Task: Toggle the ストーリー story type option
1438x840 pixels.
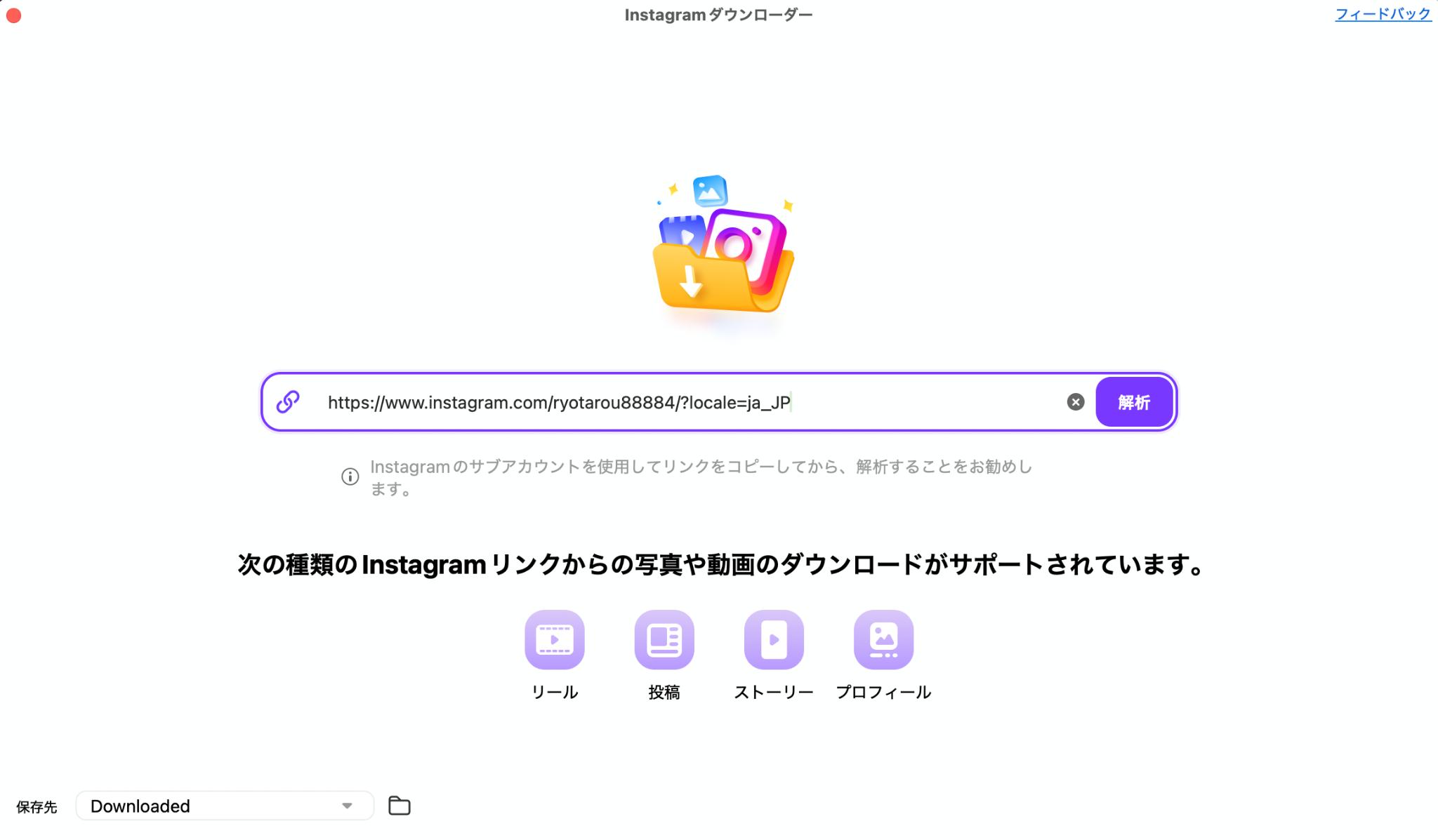Action: 774,639
